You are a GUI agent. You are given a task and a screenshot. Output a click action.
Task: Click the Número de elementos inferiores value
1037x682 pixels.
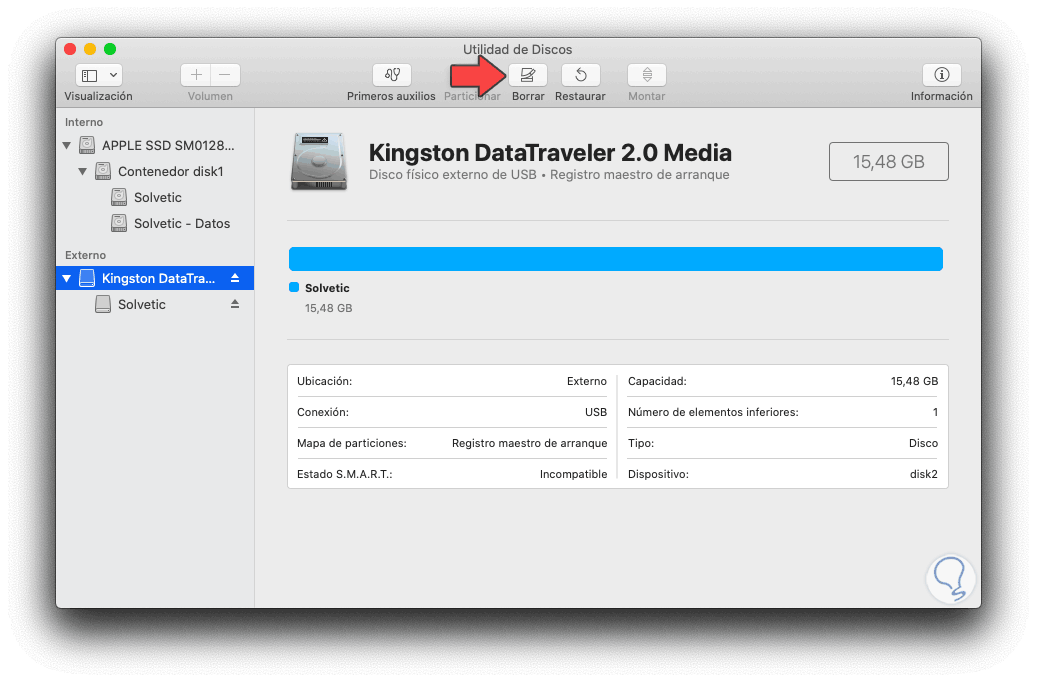coord(935,412)
